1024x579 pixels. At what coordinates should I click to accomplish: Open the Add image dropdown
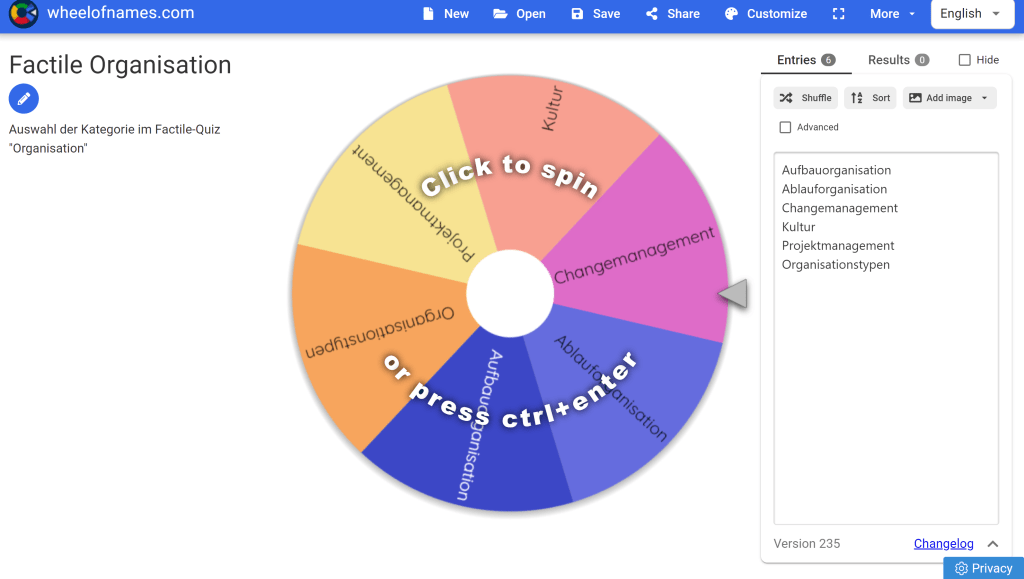949,98
